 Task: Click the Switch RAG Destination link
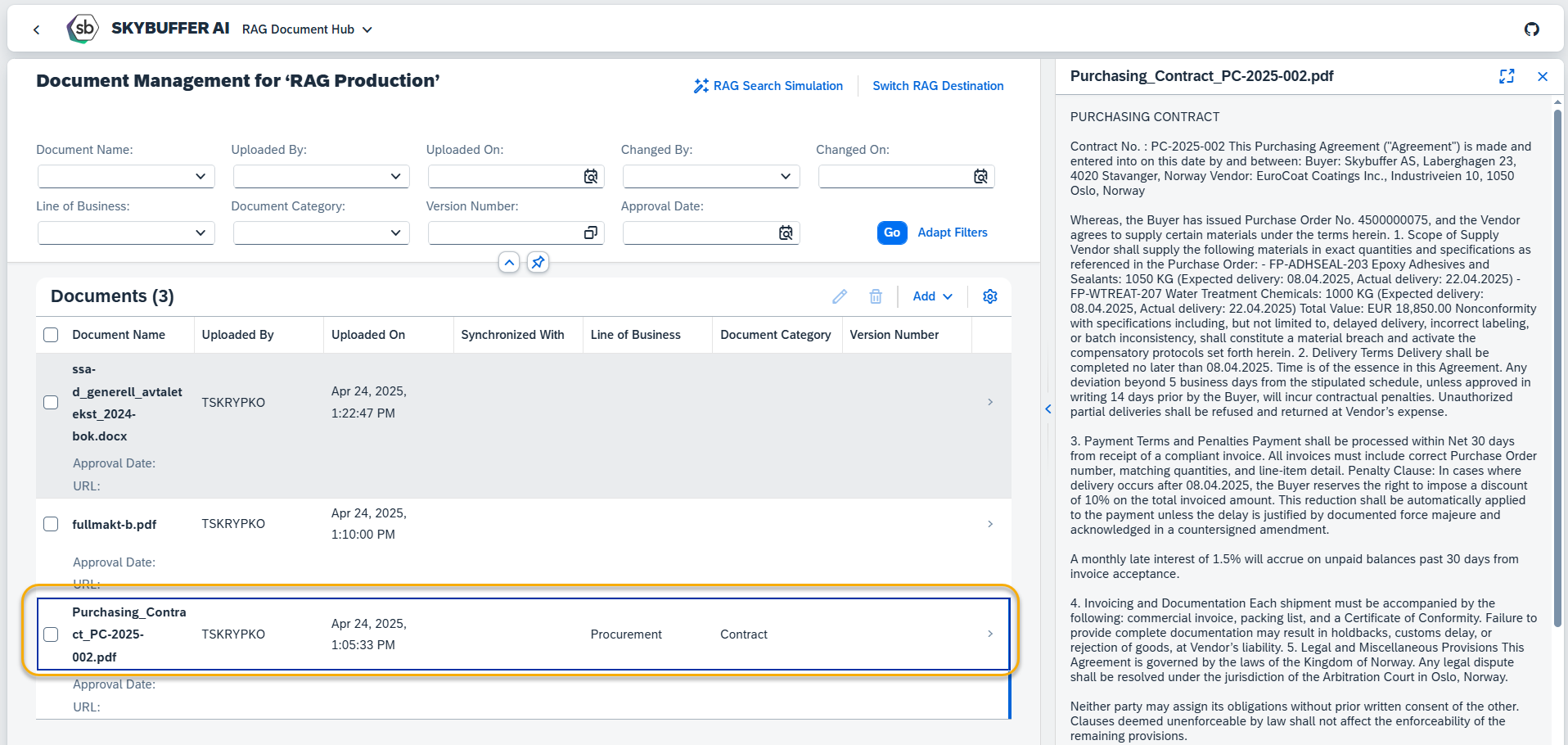coord(938,86)
